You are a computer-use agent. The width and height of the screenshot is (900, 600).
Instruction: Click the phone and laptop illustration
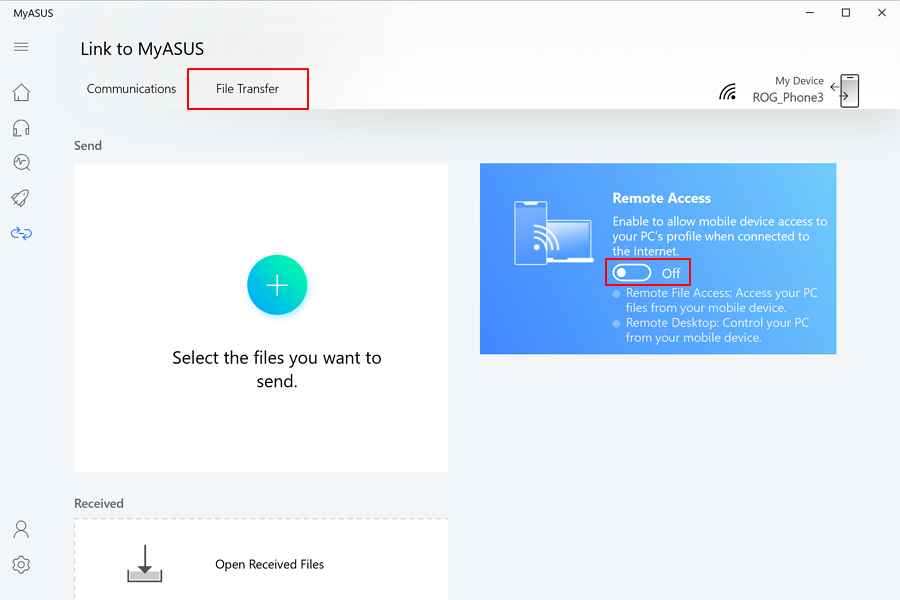pos(553,233)
